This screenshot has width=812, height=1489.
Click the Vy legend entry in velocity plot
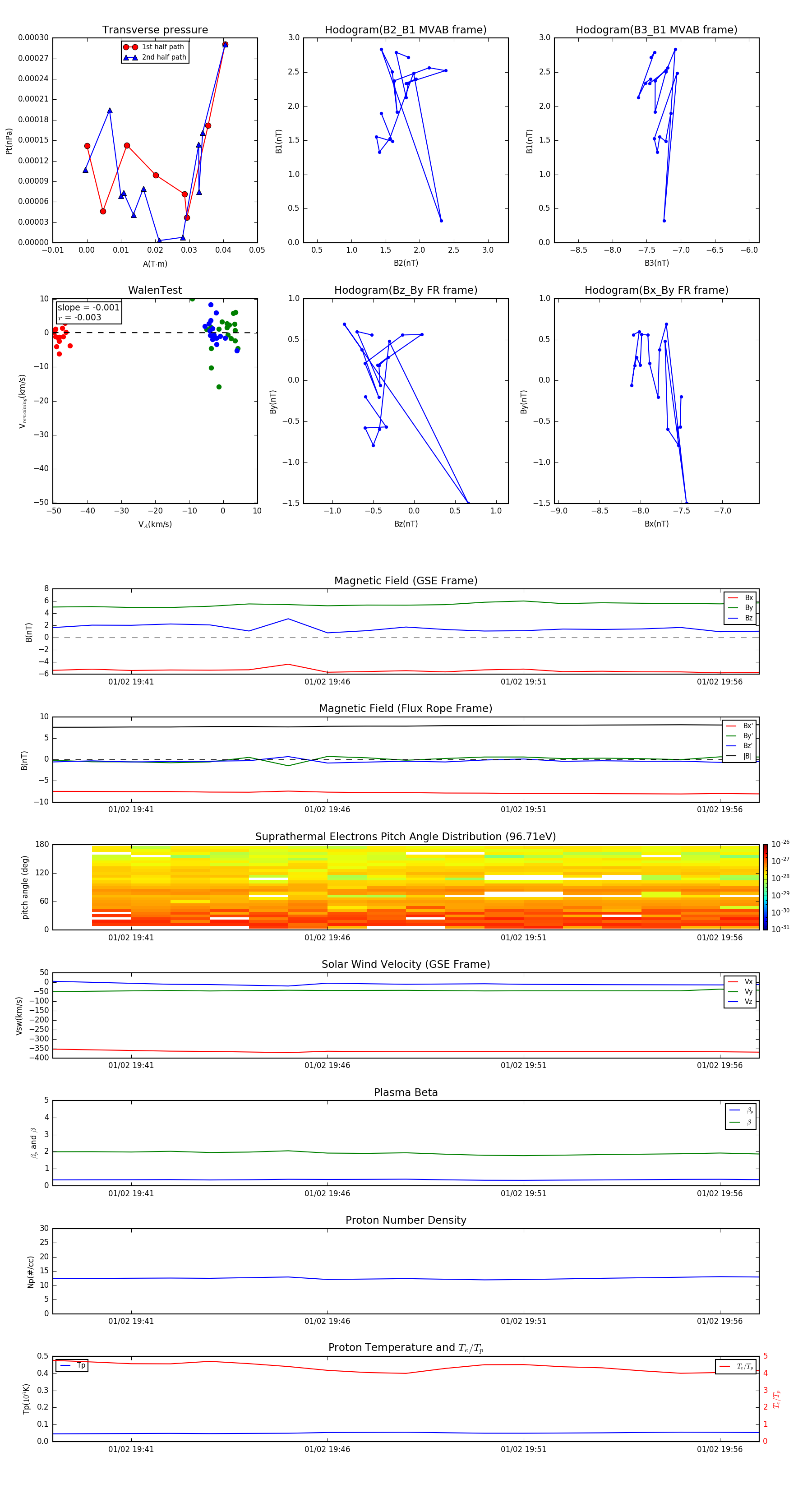[740, 992]
